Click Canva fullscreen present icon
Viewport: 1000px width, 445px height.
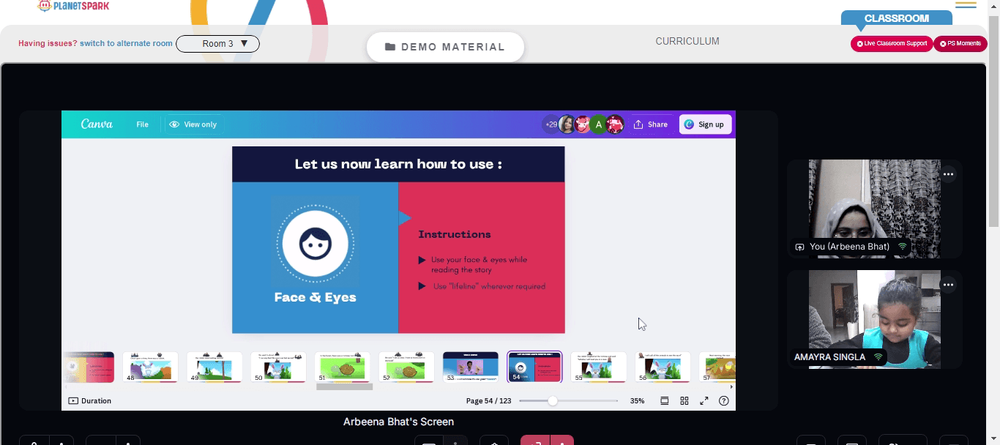(704, 401)
